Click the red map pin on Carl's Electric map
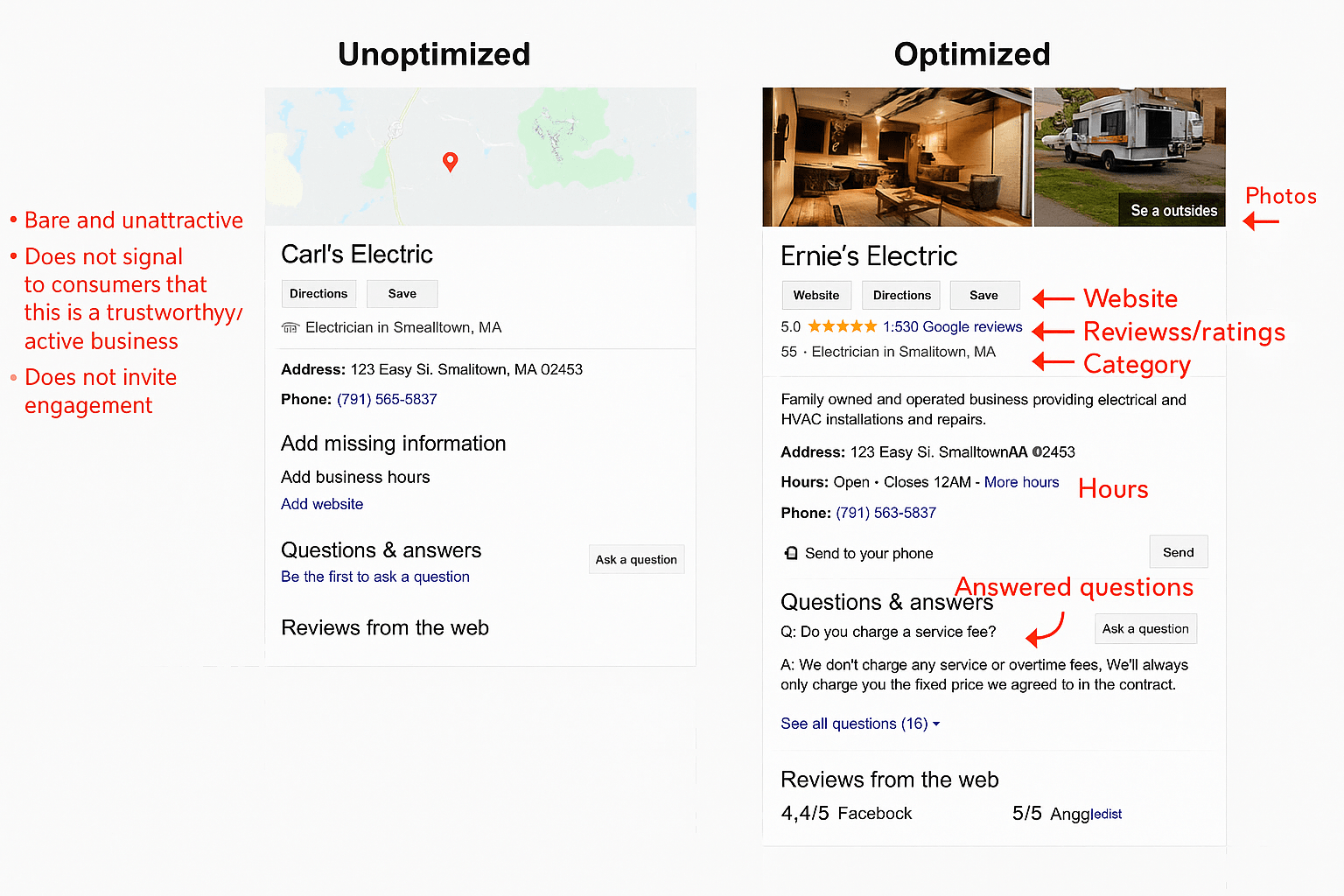Image resolution: width=1344 pixels, height=896 pixels. [451, 162]
